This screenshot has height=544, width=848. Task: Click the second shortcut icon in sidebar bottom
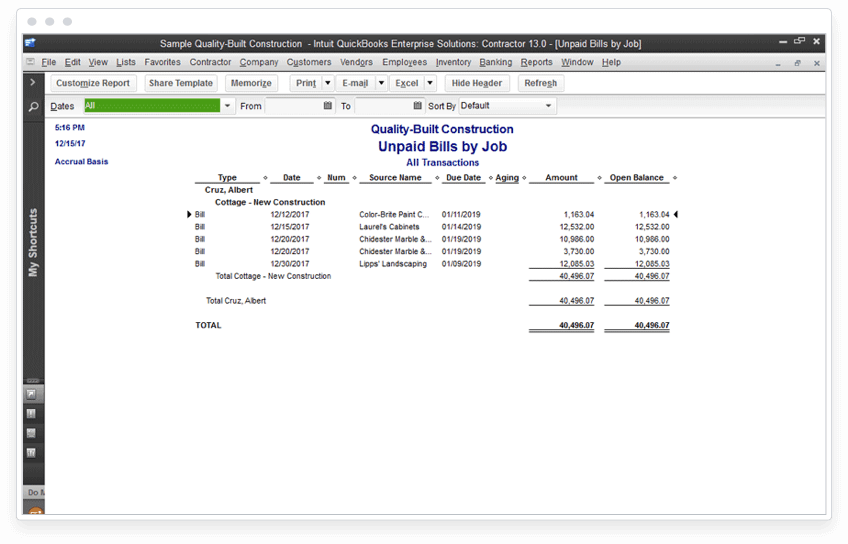[31, 414]
